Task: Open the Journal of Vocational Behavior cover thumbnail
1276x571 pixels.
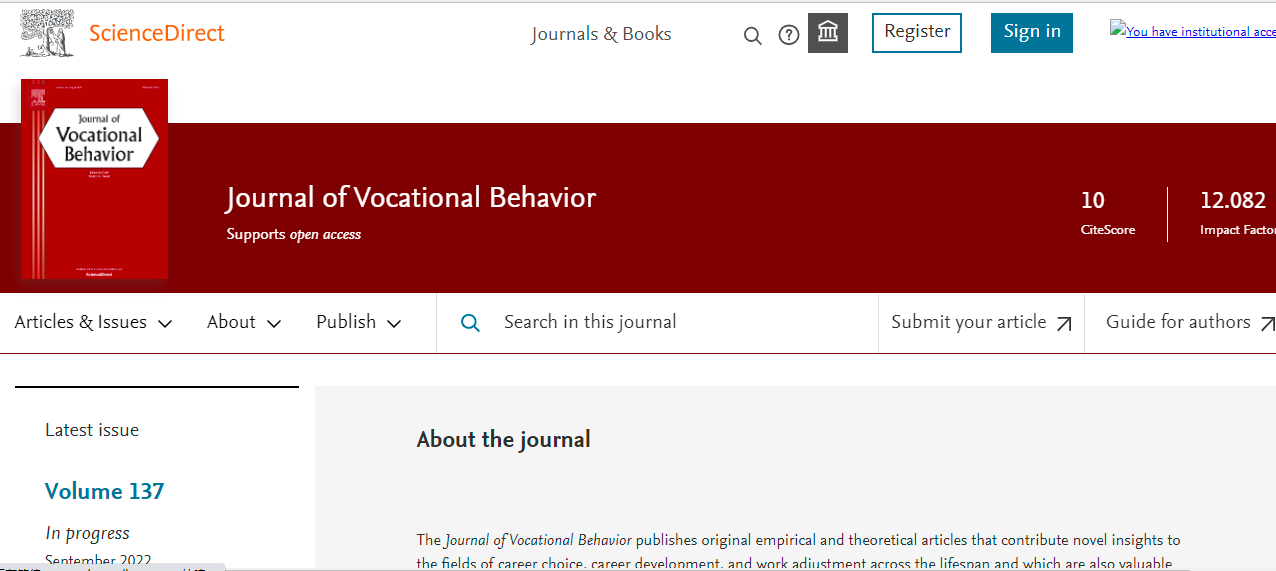Action: pos(94,179)
